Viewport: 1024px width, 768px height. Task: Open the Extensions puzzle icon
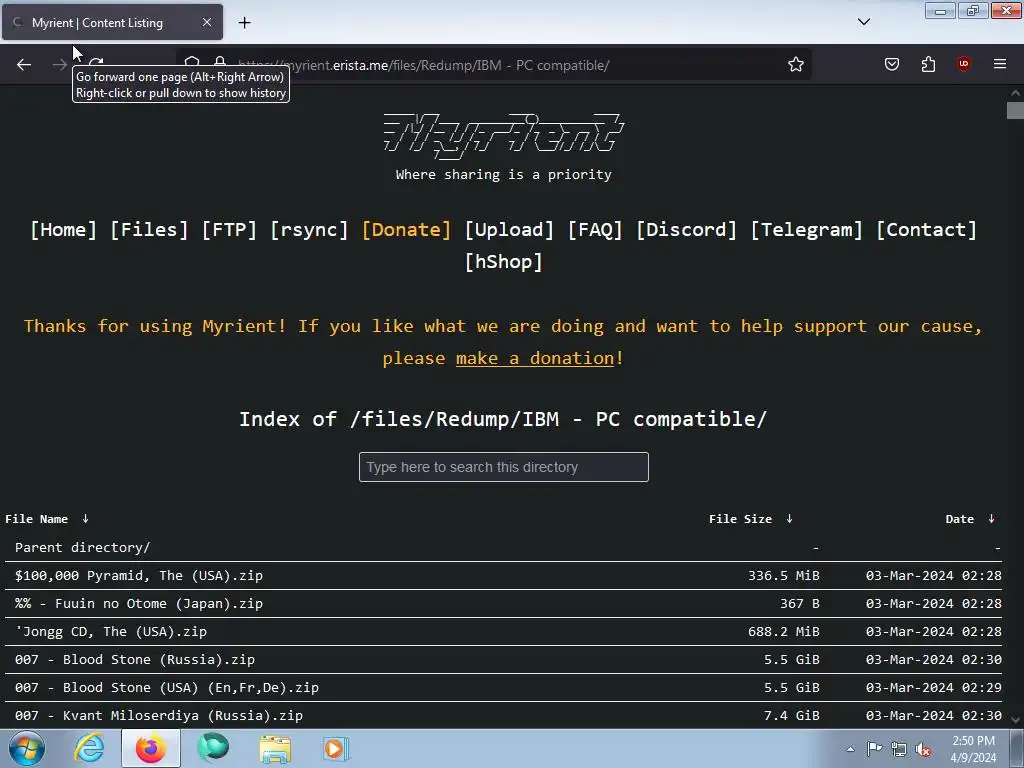pyautogui.click(x=928, y=64)
